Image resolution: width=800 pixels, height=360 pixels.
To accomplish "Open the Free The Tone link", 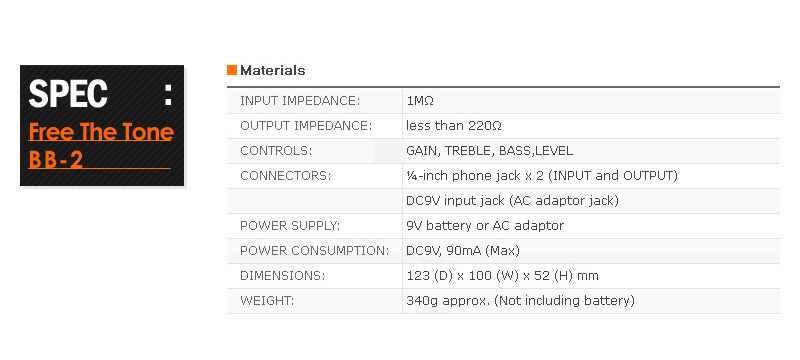I will click(101, 132).
